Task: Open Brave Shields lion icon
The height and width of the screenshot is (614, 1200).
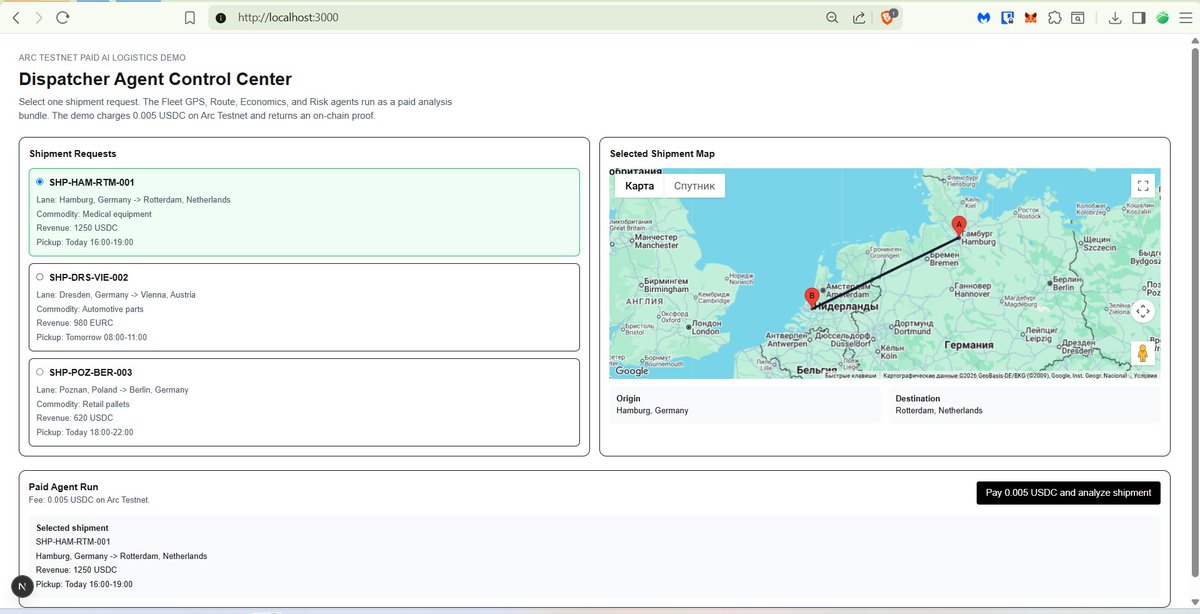Action: (888, 17)
